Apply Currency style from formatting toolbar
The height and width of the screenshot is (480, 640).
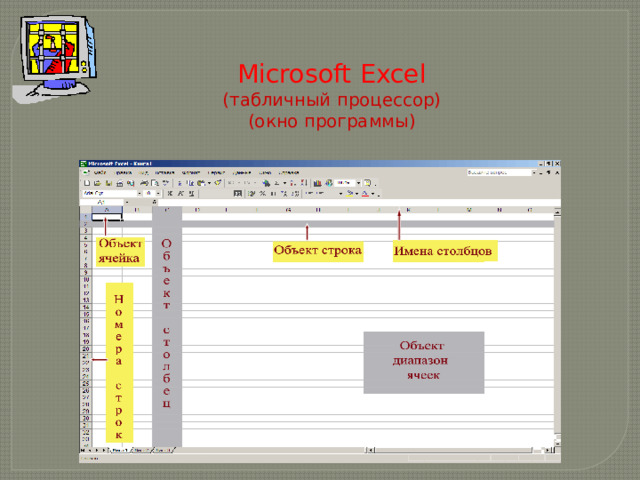click(252, 193)
